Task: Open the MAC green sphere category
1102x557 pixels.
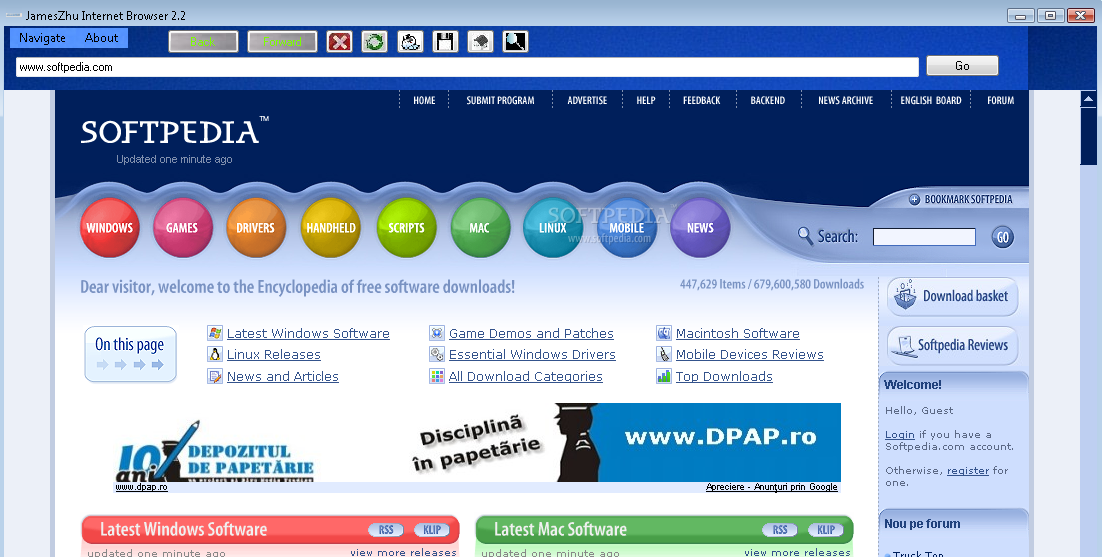Action: pos(480,228)
